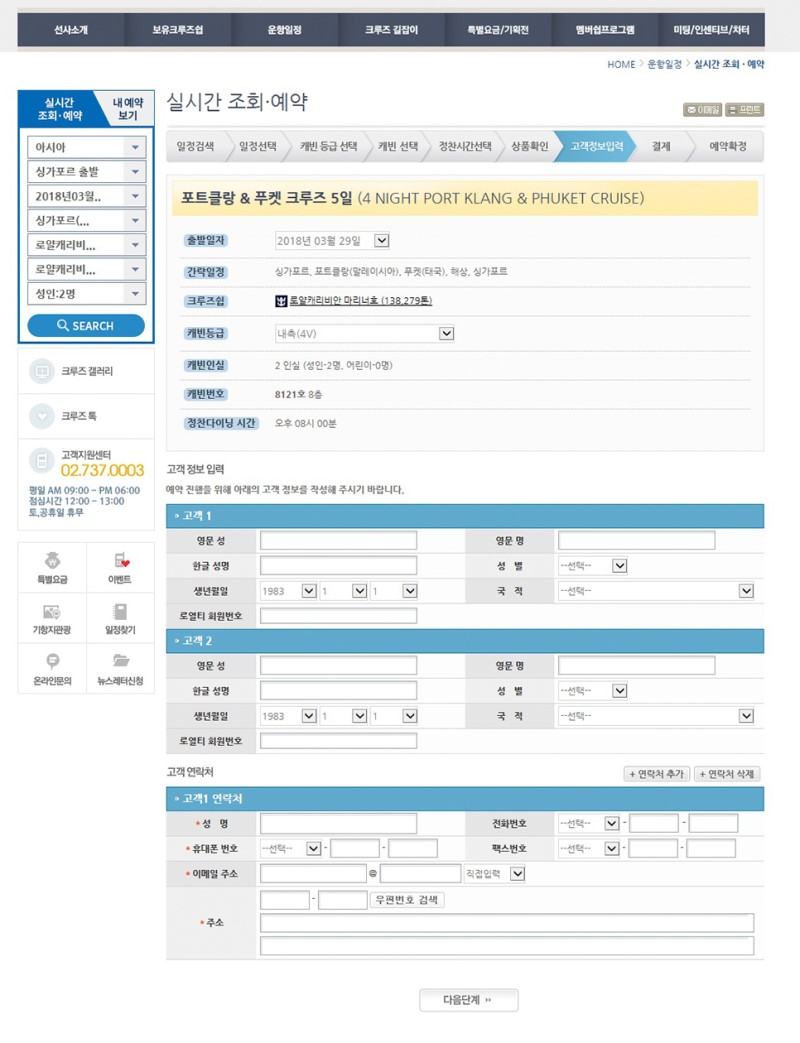
Task: Click the 프린트 print icon button
Action: pos(745,110)
